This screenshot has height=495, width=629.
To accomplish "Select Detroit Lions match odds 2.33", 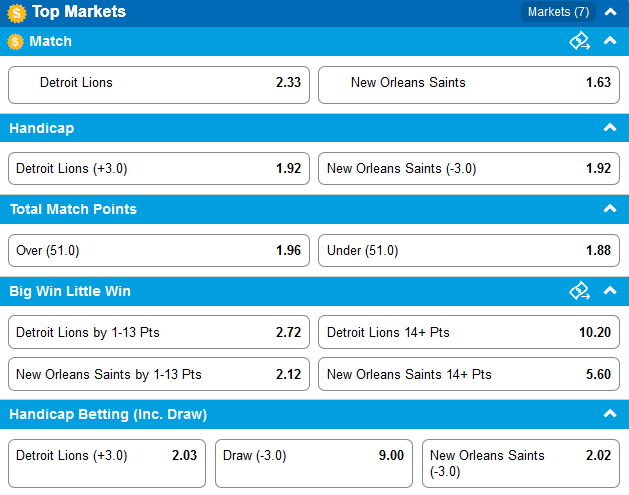I will pyautogui.click(x=159, y=85).
